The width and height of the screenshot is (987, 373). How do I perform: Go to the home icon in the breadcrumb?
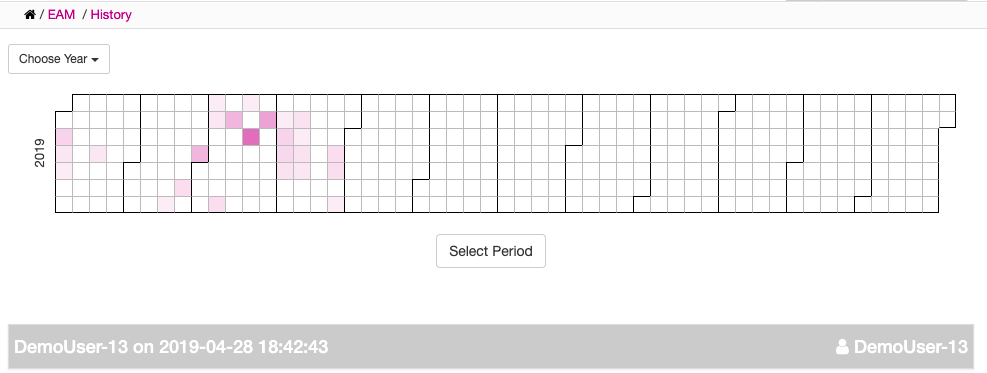click(x=30, y=14)
